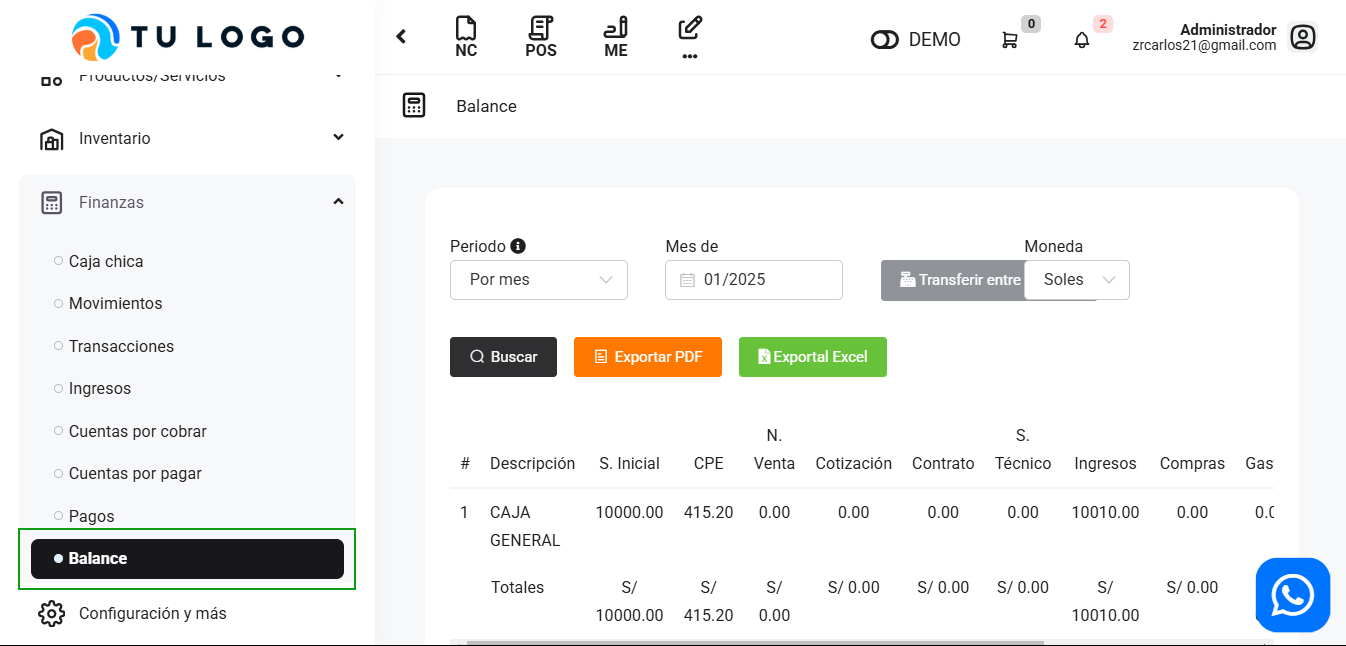Click the Buscar button
Screen dimensions: 1346x646
(503, 357)
